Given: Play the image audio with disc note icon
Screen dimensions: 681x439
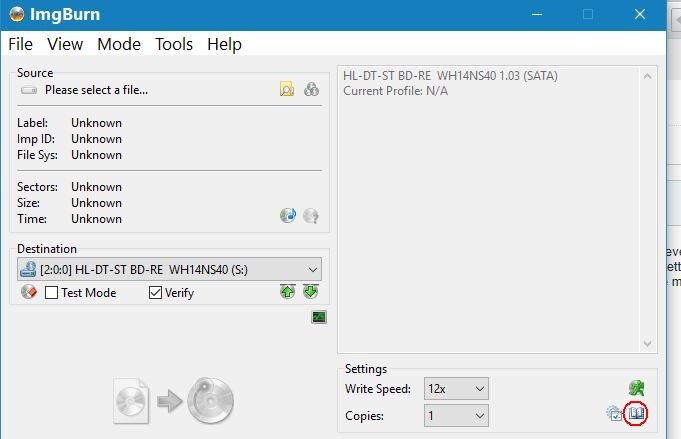Looking at the screenshot, I should [288, 215].
